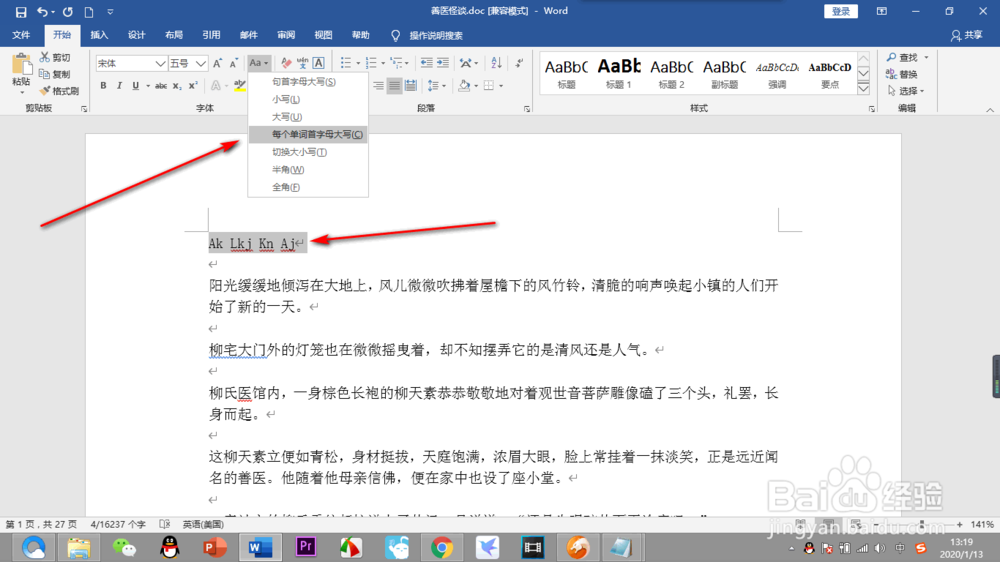Open the font size 五号 dropdown
The image size is (1000, 562).
[x=201, y=63]
